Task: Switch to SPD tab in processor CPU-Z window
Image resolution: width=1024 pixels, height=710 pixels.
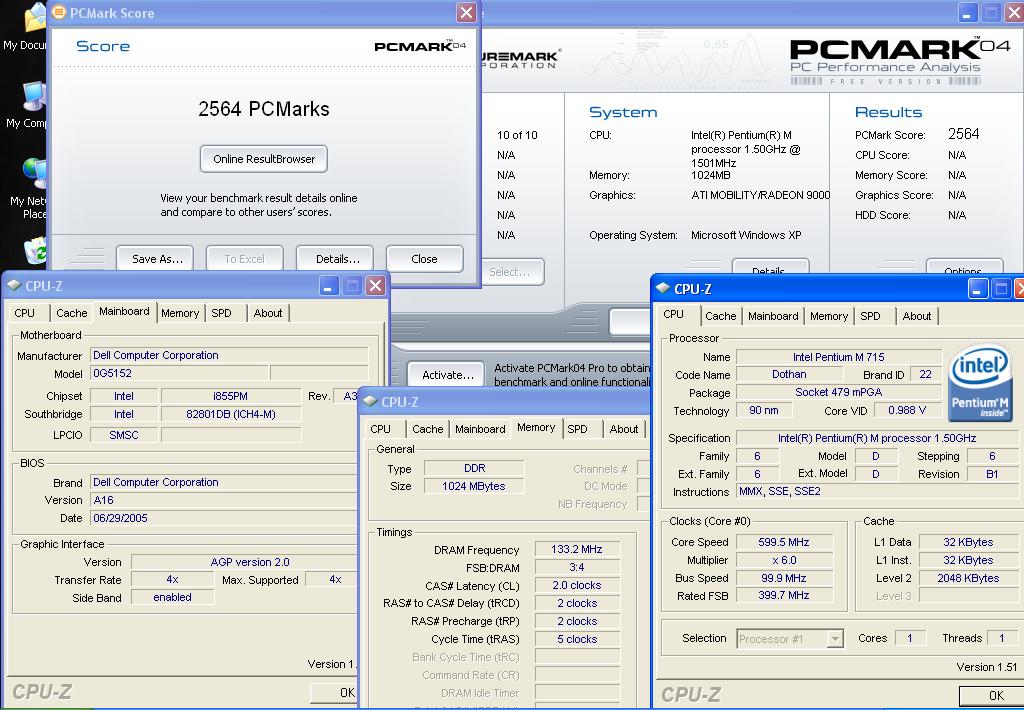Action: point(871,315)
